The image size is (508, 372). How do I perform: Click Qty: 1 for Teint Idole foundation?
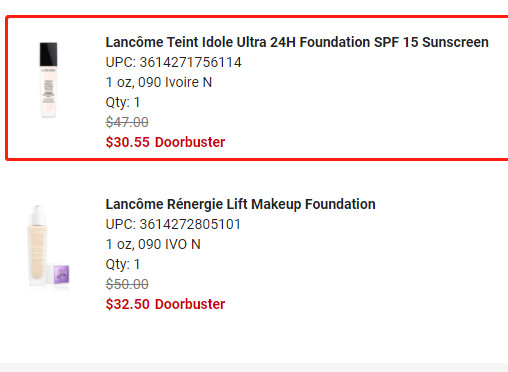coord(123,102)
